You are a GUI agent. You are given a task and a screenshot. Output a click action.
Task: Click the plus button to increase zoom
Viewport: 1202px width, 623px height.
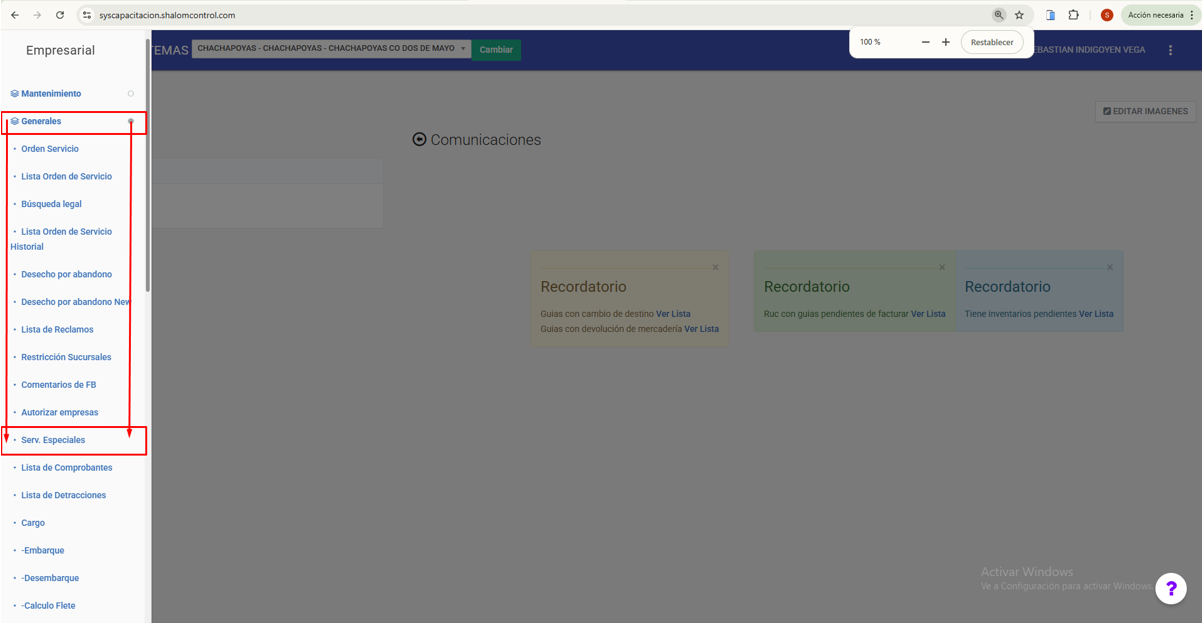945,42
